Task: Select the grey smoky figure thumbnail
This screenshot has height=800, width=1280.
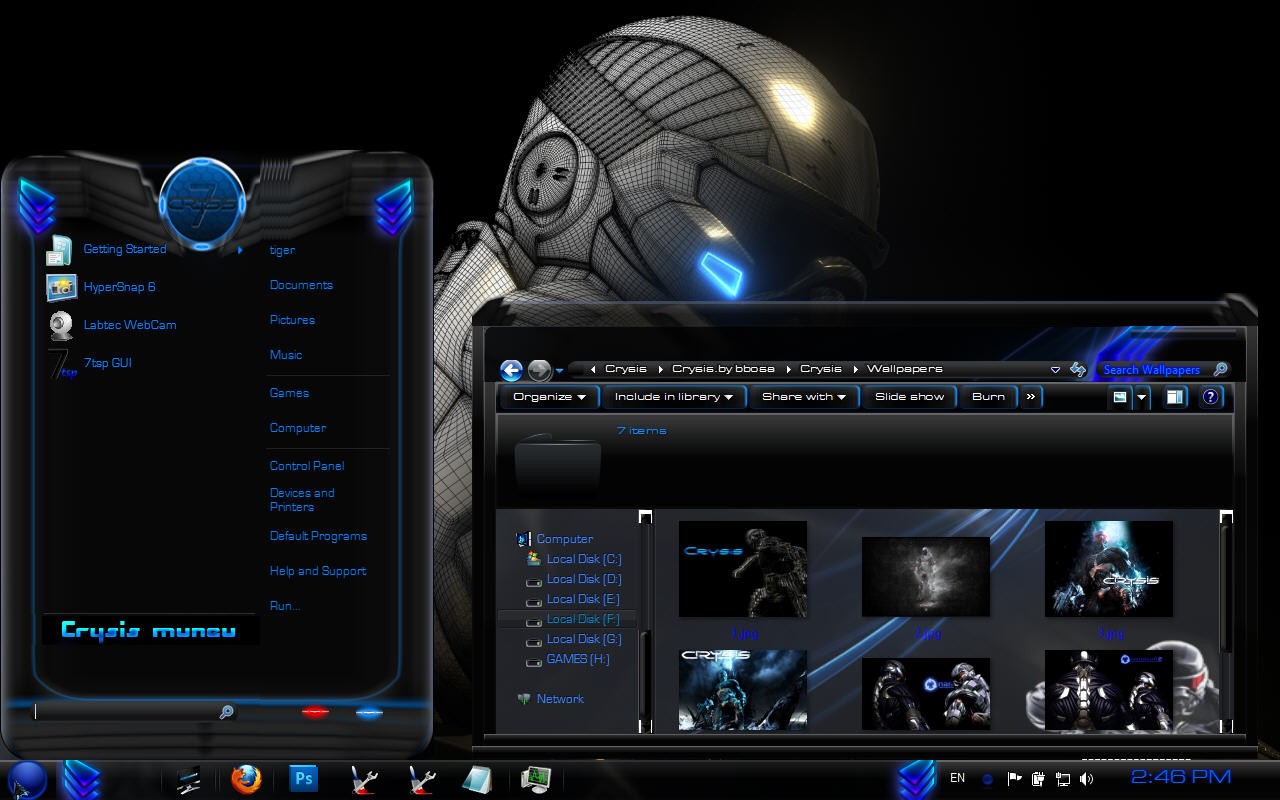Action: tap(926, 577)
